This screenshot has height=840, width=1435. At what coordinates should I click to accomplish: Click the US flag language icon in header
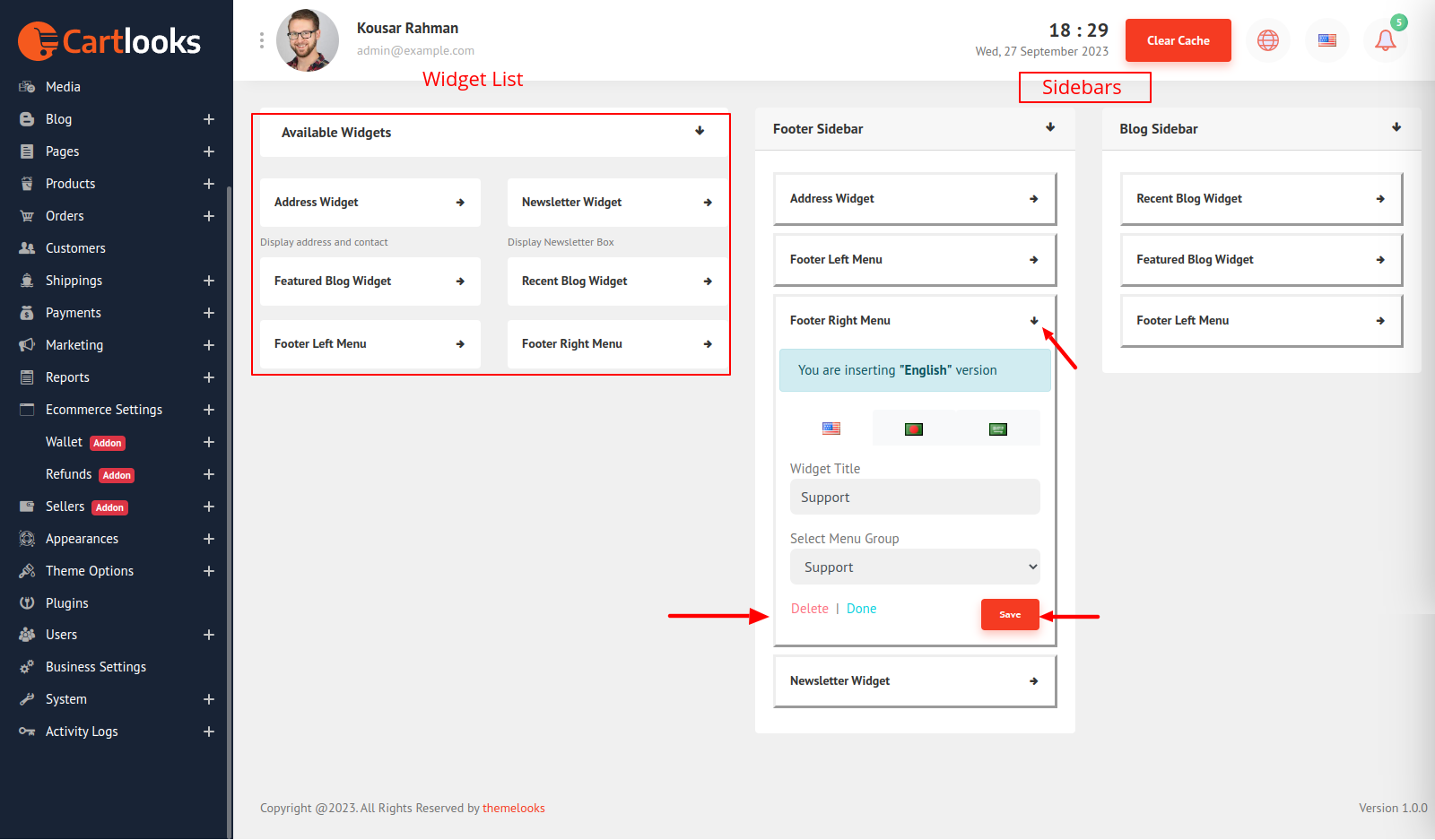pos(1326,40)
